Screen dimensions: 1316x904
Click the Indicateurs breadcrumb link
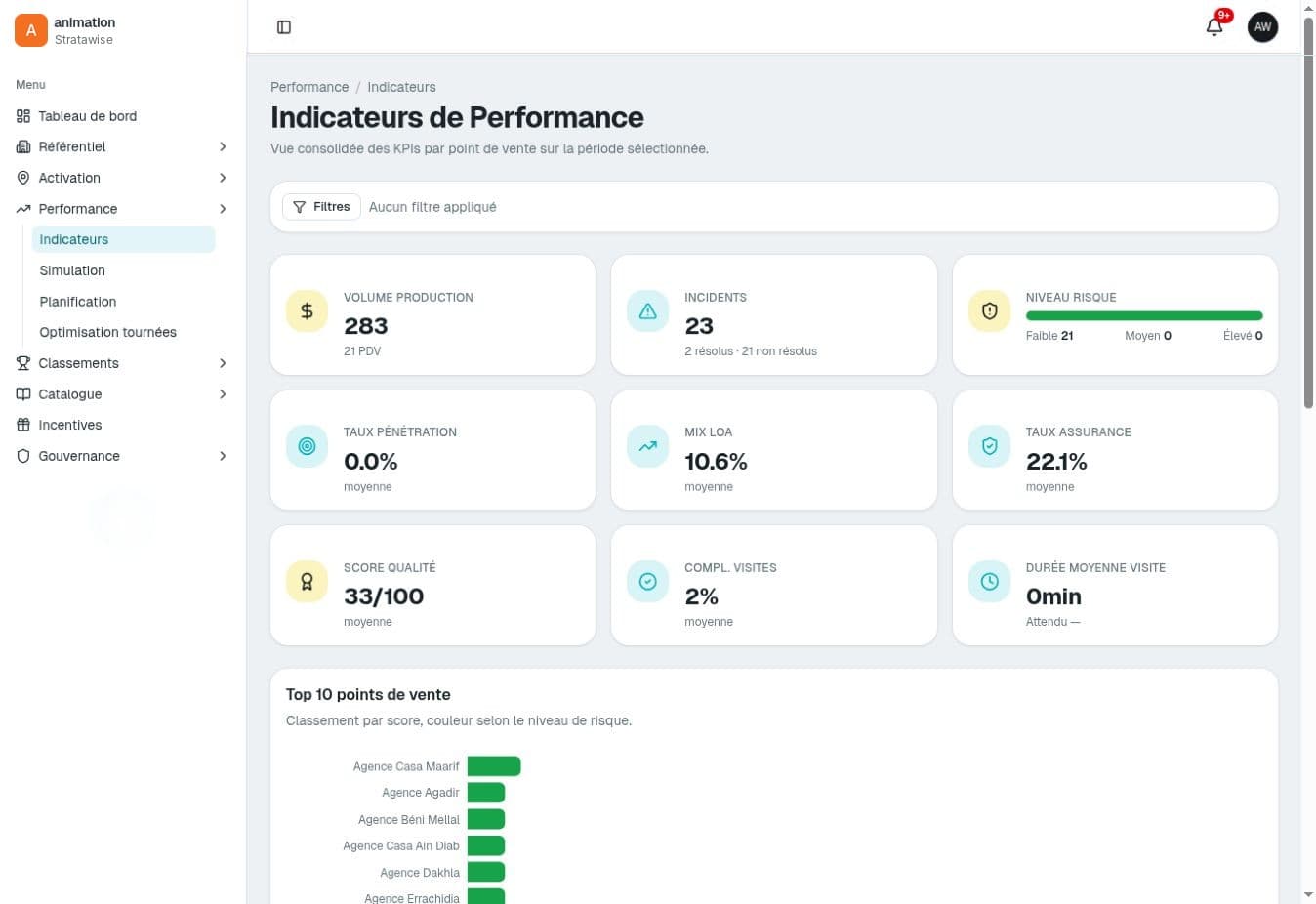coord(401,87)
